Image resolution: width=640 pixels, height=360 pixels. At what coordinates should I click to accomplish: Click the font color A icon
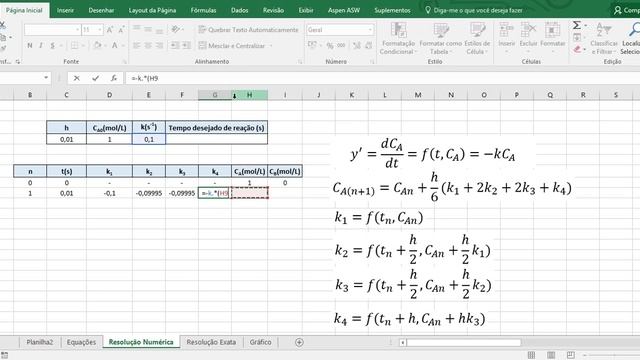(x=115, y=45)
